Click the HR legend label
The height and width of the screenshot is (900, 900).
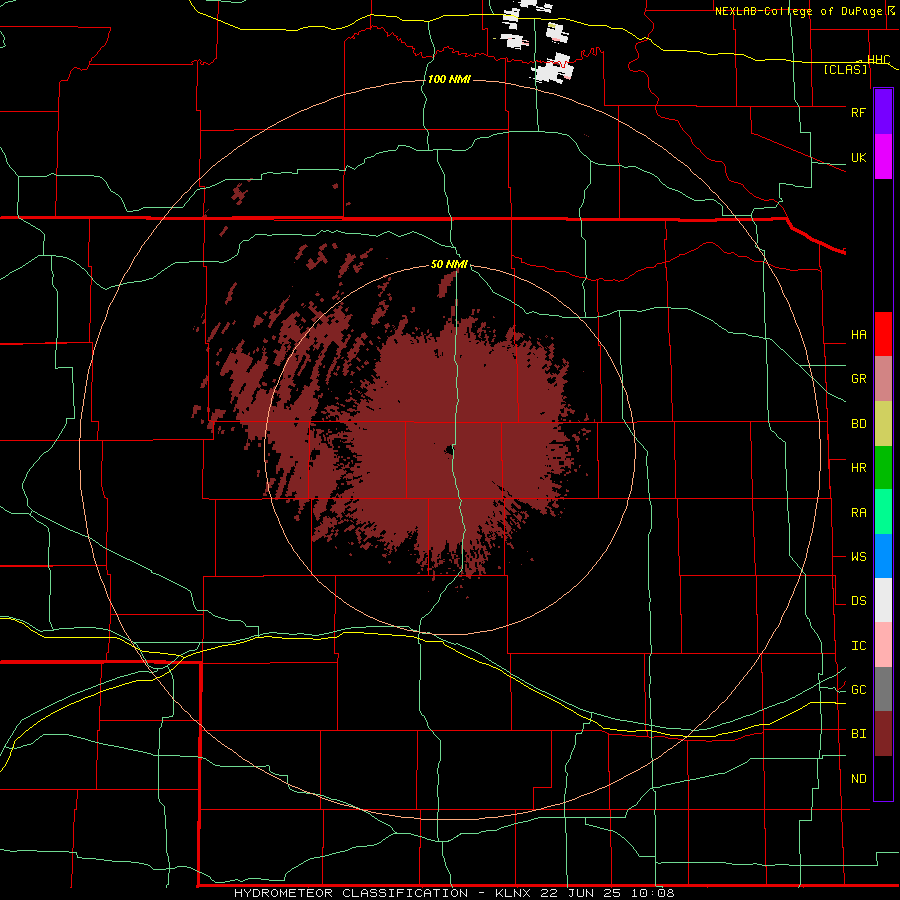click(858, 468)
